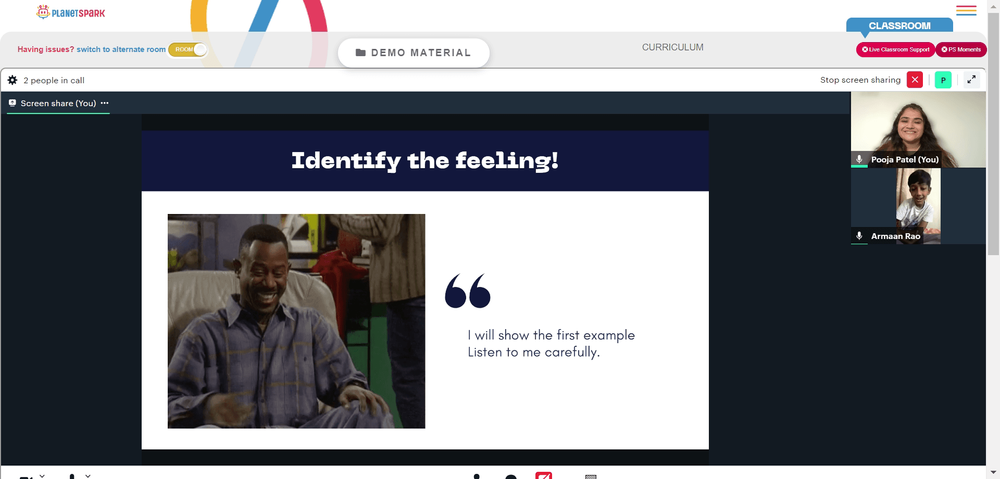Click Armaan Rao's video thumbnail
Screen dimensions: 1000x479
coord(918,206)
